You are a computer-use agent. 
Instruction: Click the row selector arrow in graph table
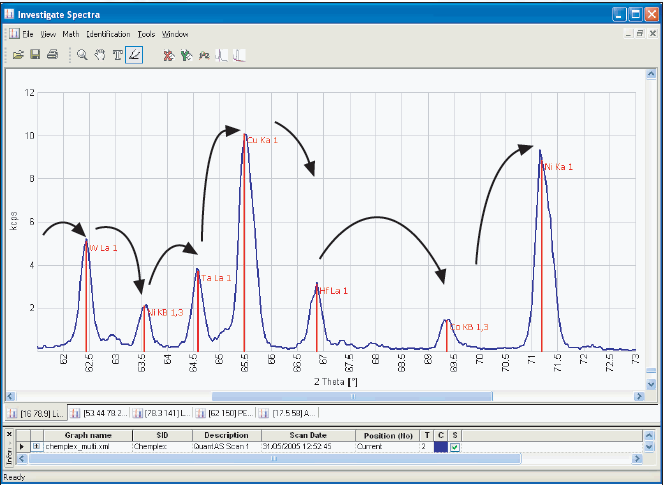tap(22, 447)
